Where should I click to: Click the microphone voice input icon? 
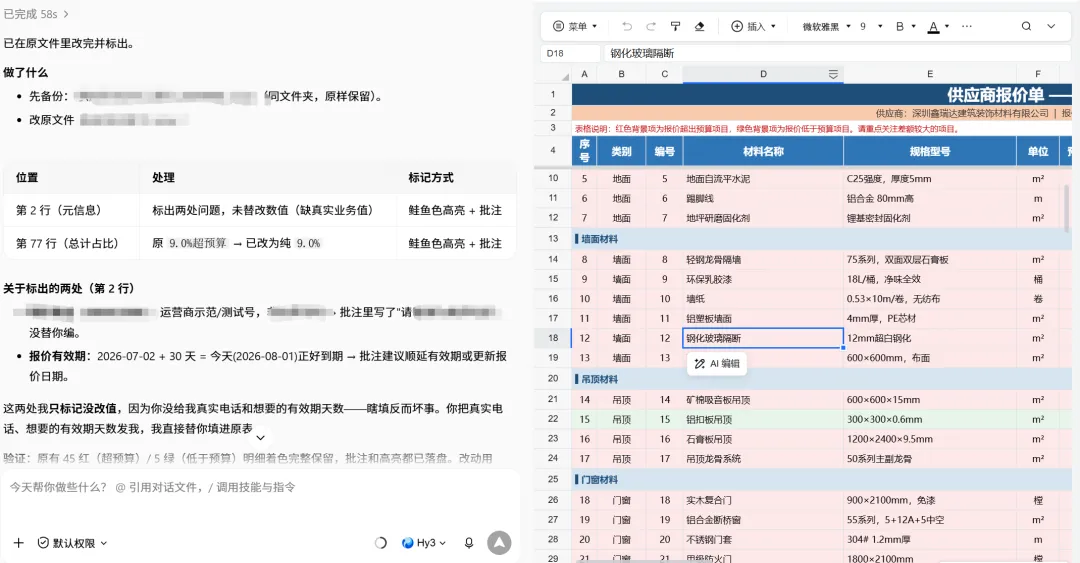(469, 543)
